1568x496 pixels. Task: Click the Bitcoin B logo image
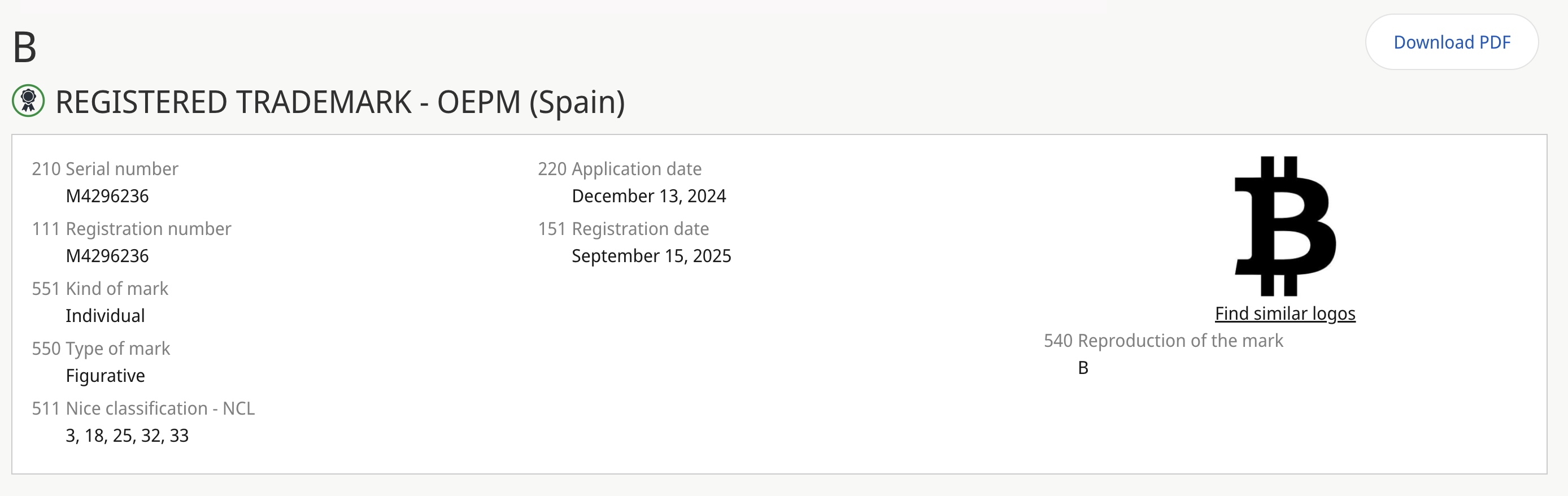tap(1284, 226)
